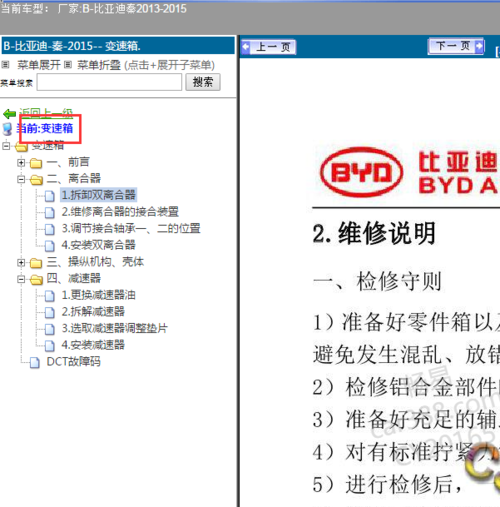Click the 菜单展开 small list icon
This screenshot has width=500, height=507.
click(x=5, y=65)
